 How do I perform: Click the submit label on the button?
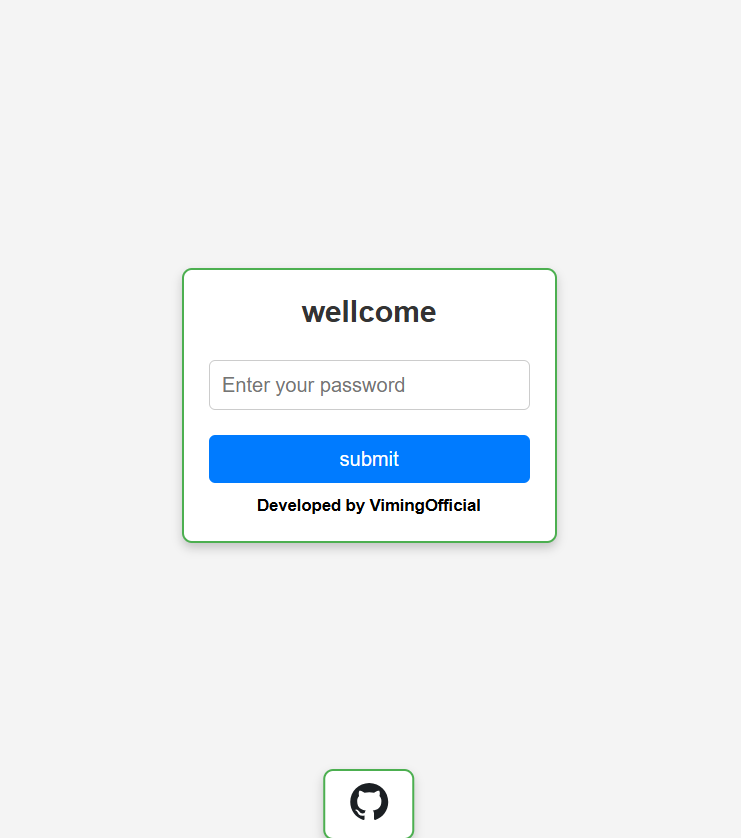(369, 459)
